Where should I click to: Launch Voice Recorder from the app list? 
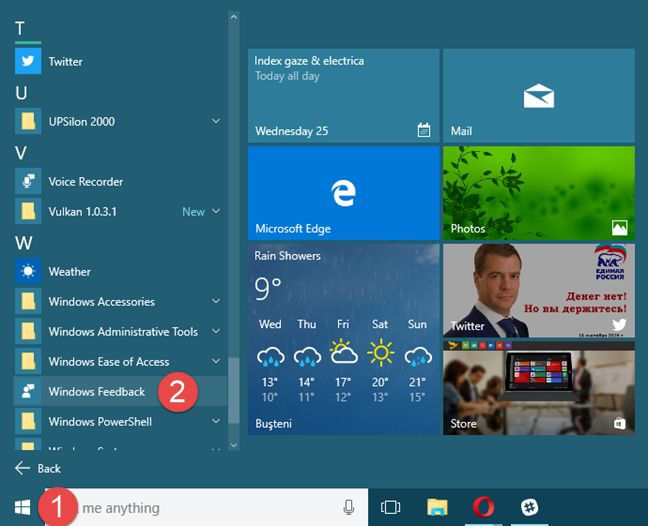pyautogui.click(x=85, y=182)
